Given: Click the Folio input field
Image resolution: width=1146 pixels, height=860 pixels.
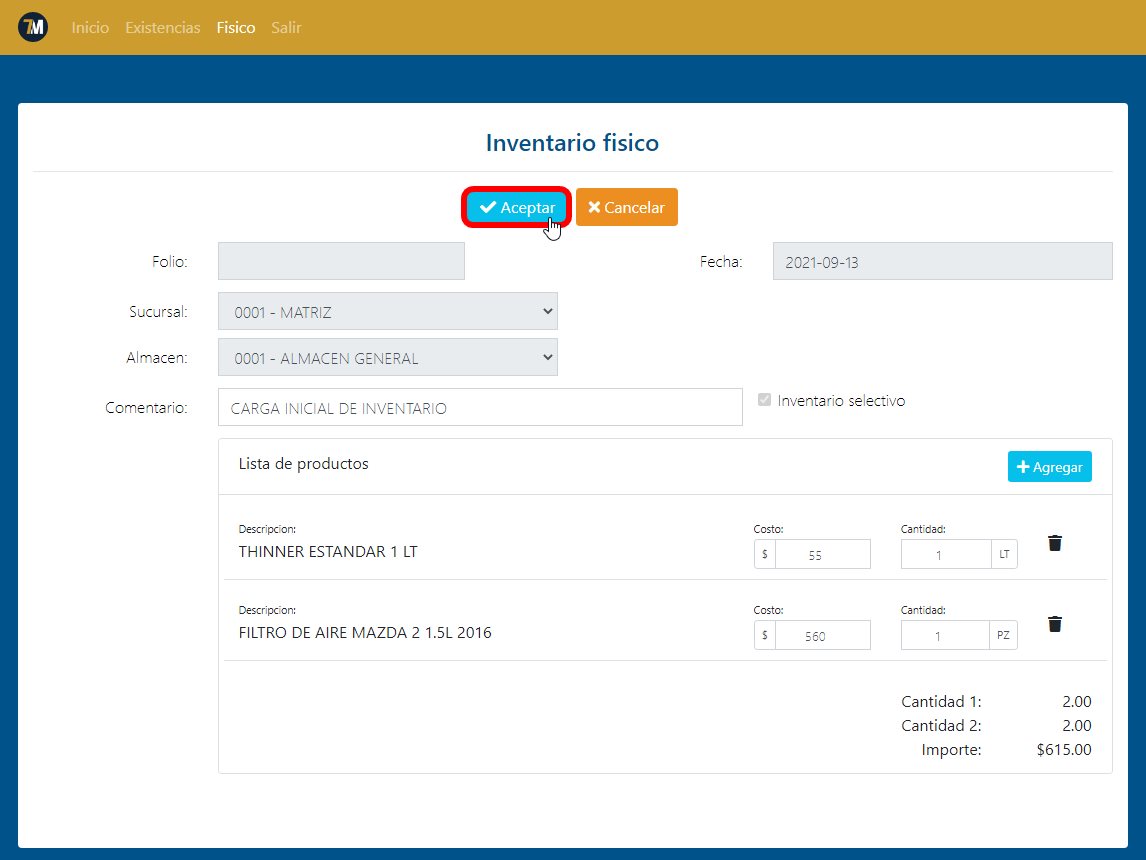Looking at the screenshot, I should pos(341,261).
